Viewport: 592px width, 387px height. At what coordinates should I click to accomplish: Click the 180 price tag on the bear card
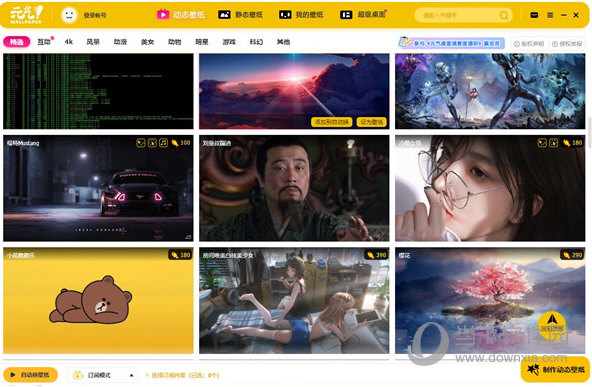coord(180,255)
